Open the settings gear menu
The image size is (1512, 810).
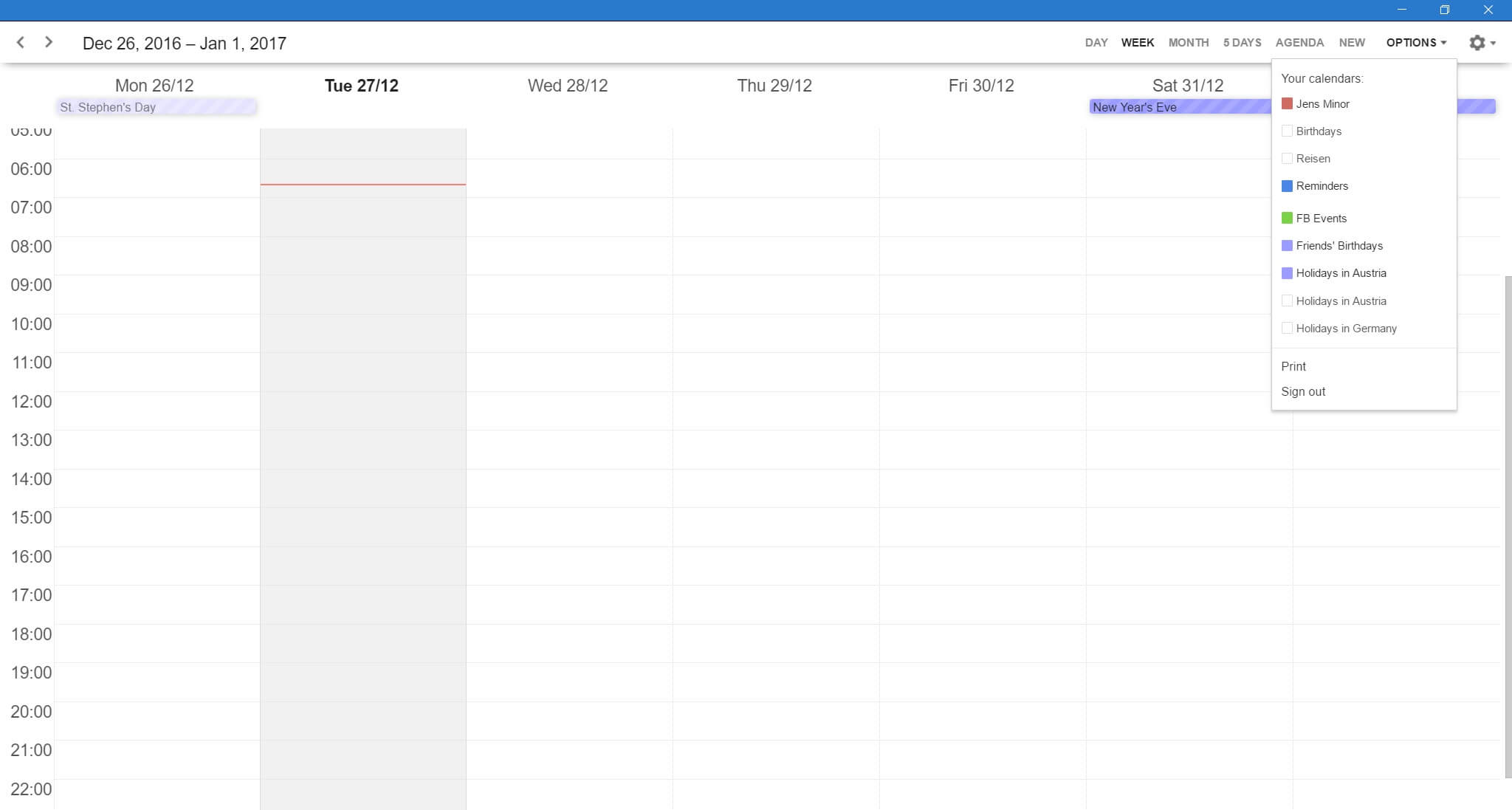1477,43
